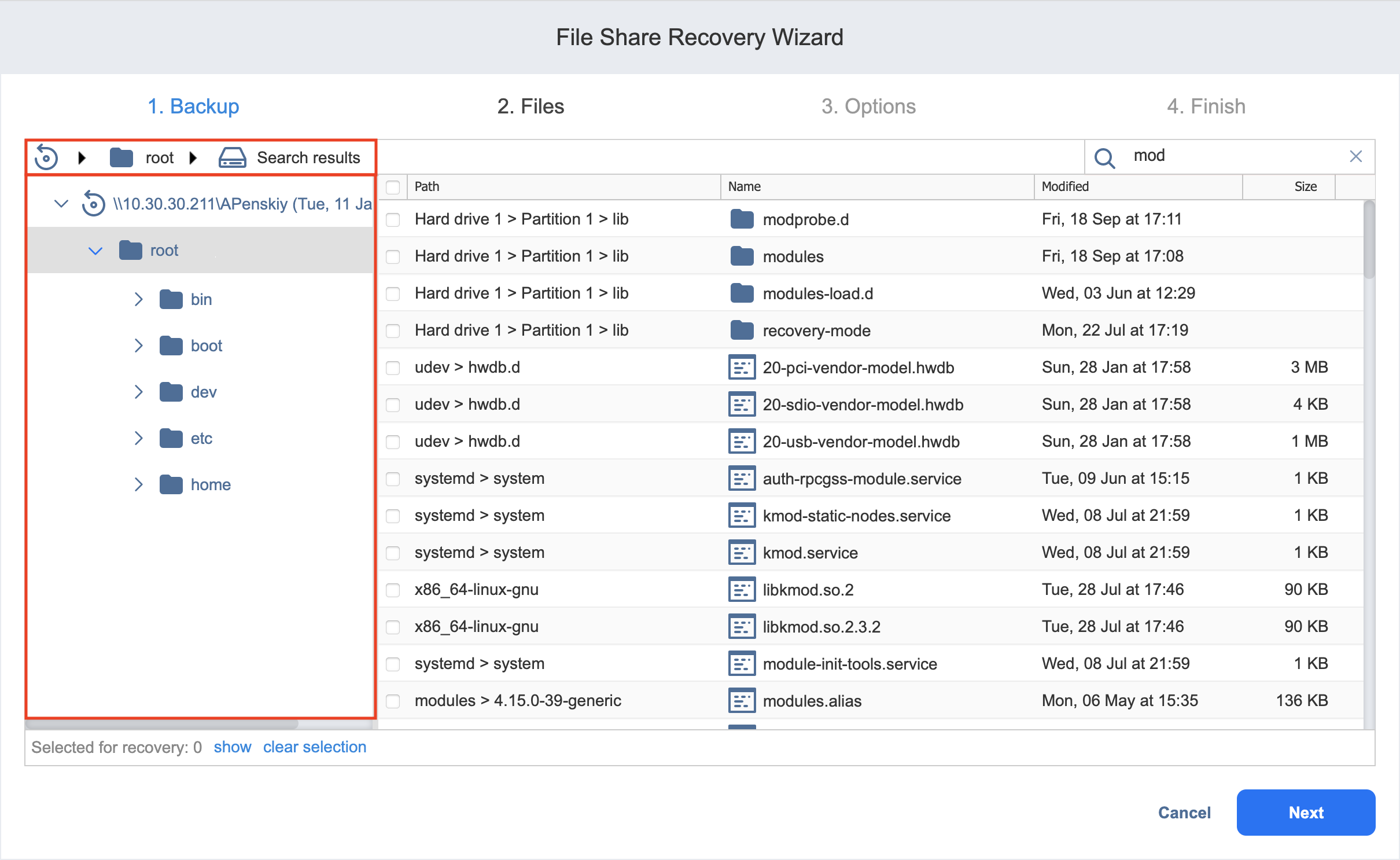
Task: Check the select-all checkbox in header
Action: (393, 187)
